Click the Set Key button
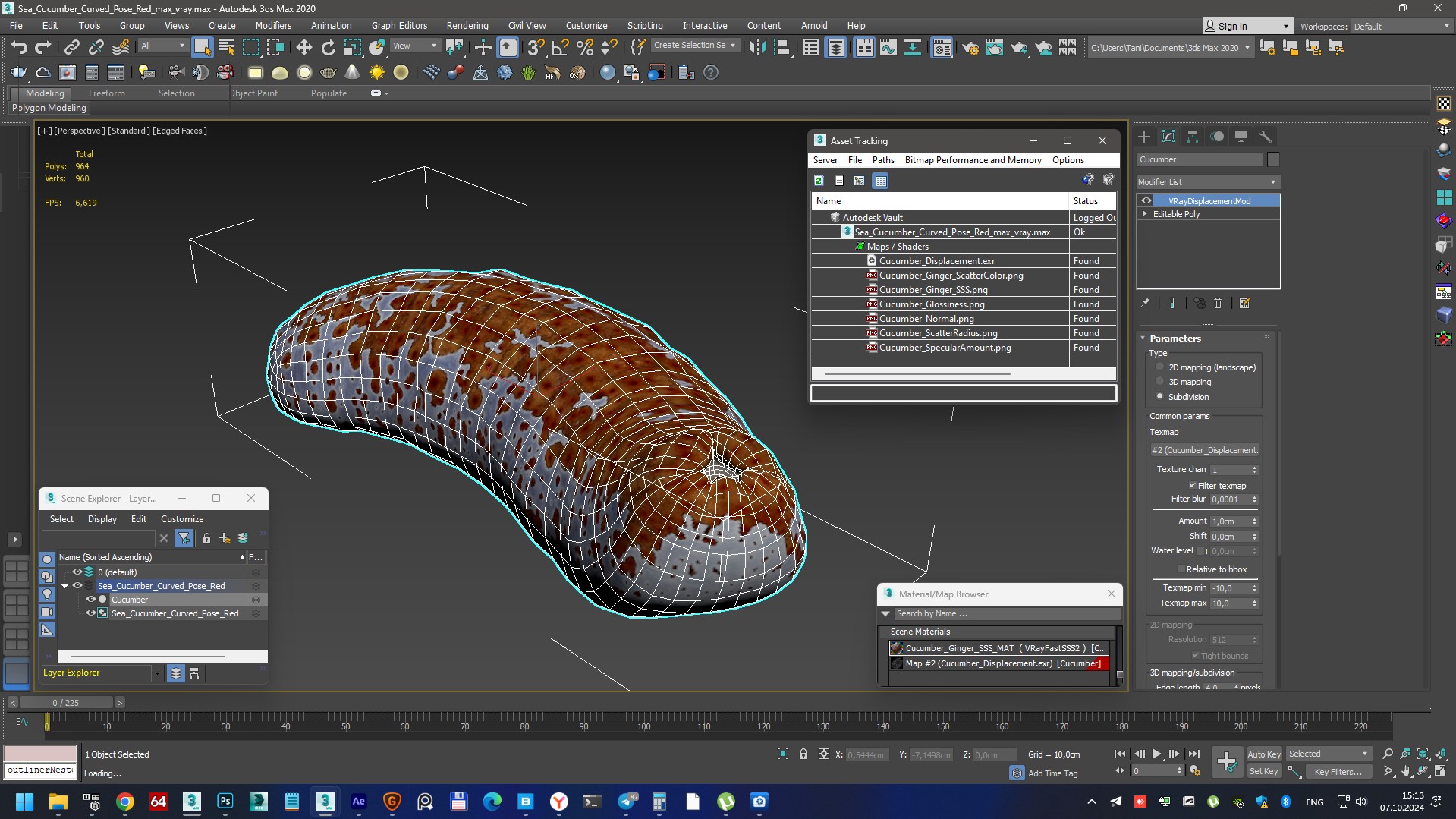This screenshot has height=819, width=1456. tap(1264, 771)
